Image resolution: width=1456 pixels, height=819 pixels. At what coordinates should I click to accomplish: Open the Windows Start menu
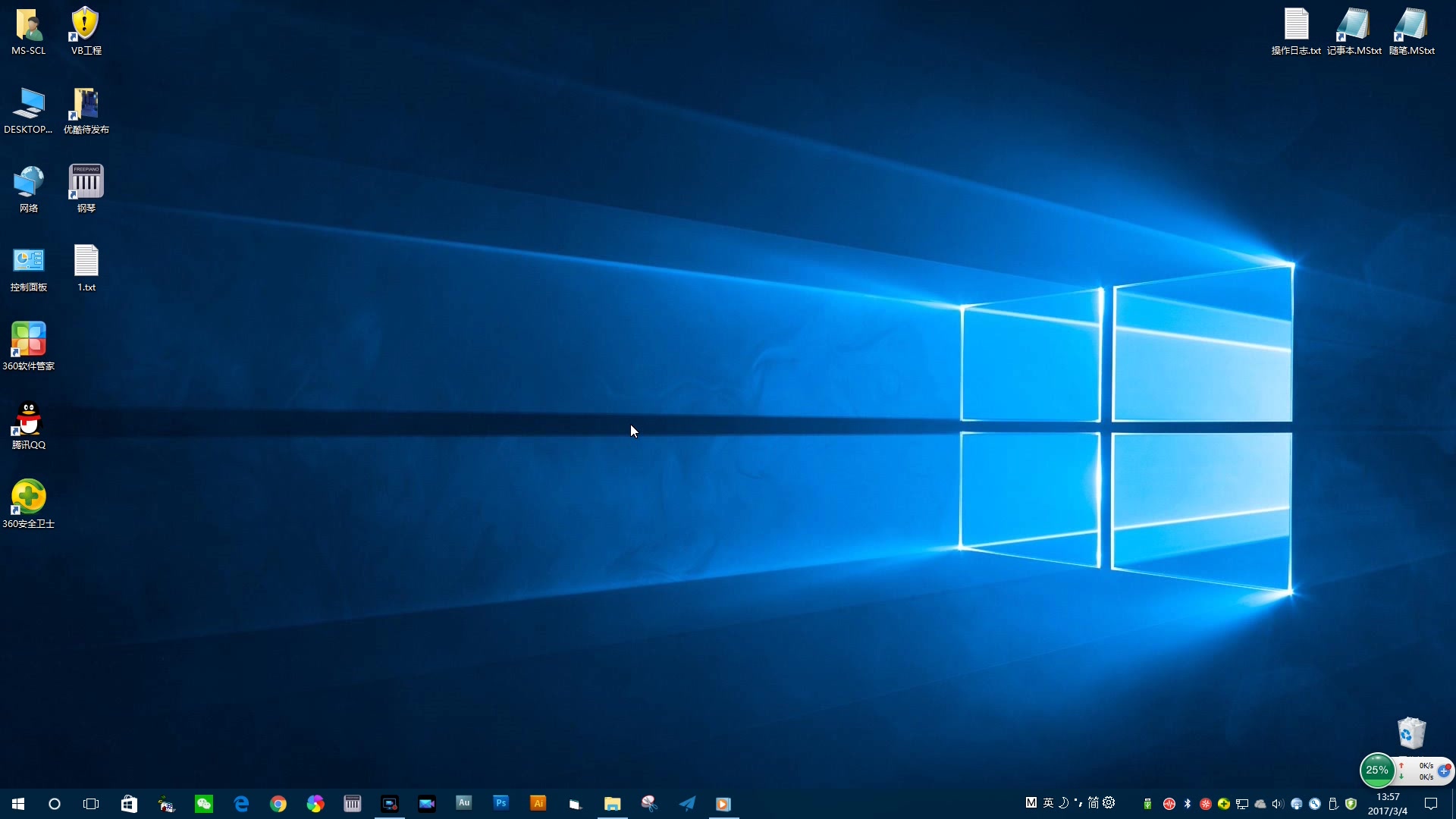point(18,804)
